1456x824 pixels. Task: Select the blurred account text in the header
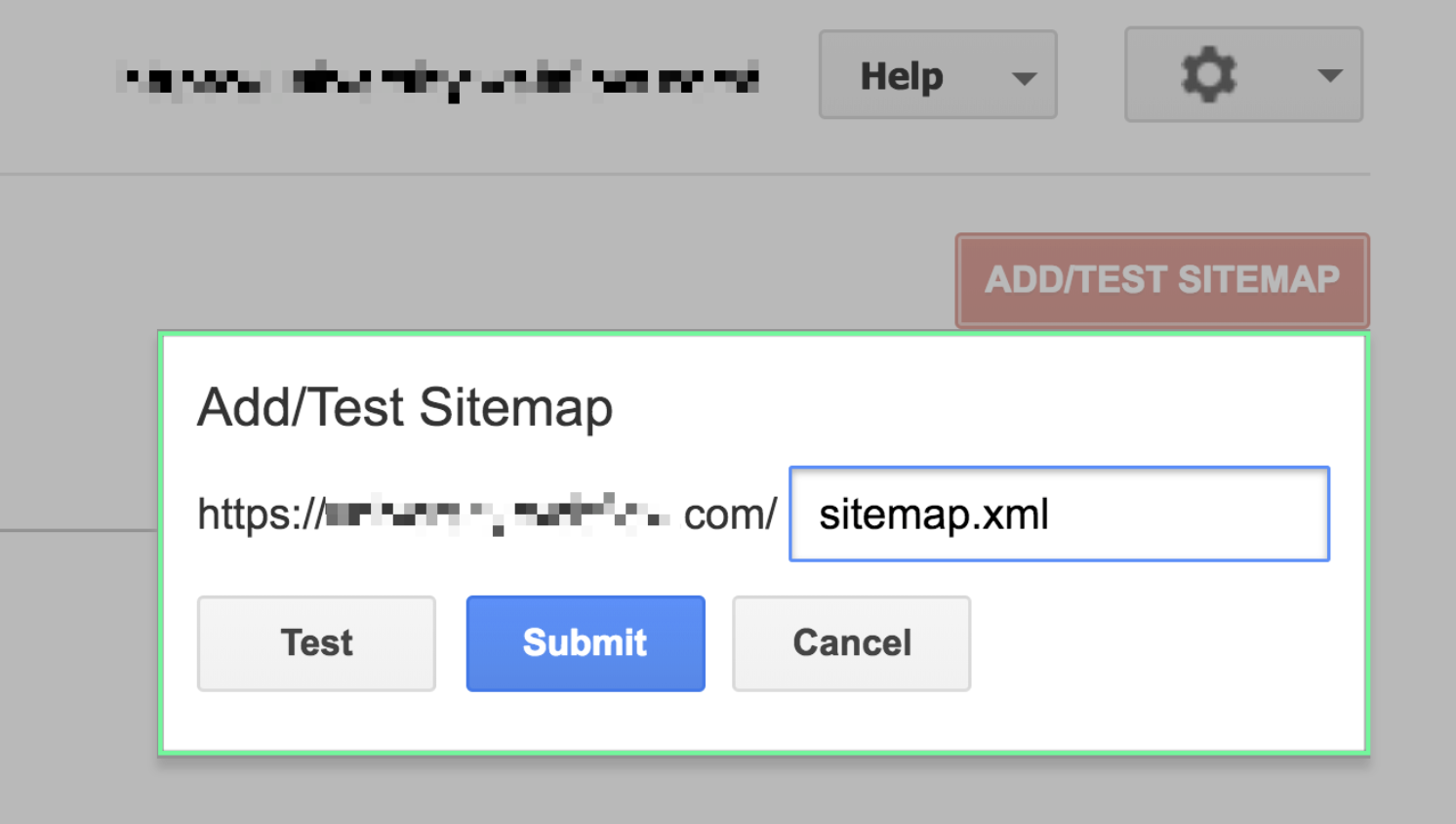click(x=437, y=78)
